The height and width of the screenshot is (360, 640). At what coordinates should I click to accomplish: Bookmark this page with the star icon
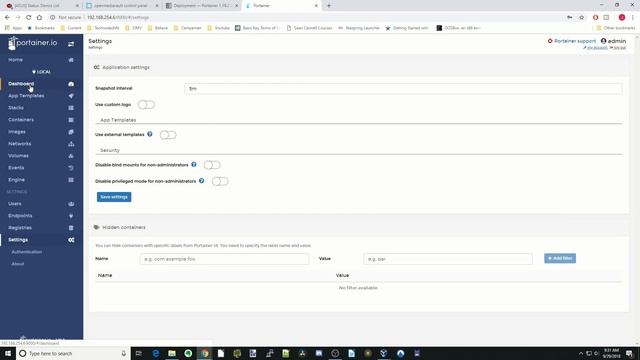pos(582,18)
